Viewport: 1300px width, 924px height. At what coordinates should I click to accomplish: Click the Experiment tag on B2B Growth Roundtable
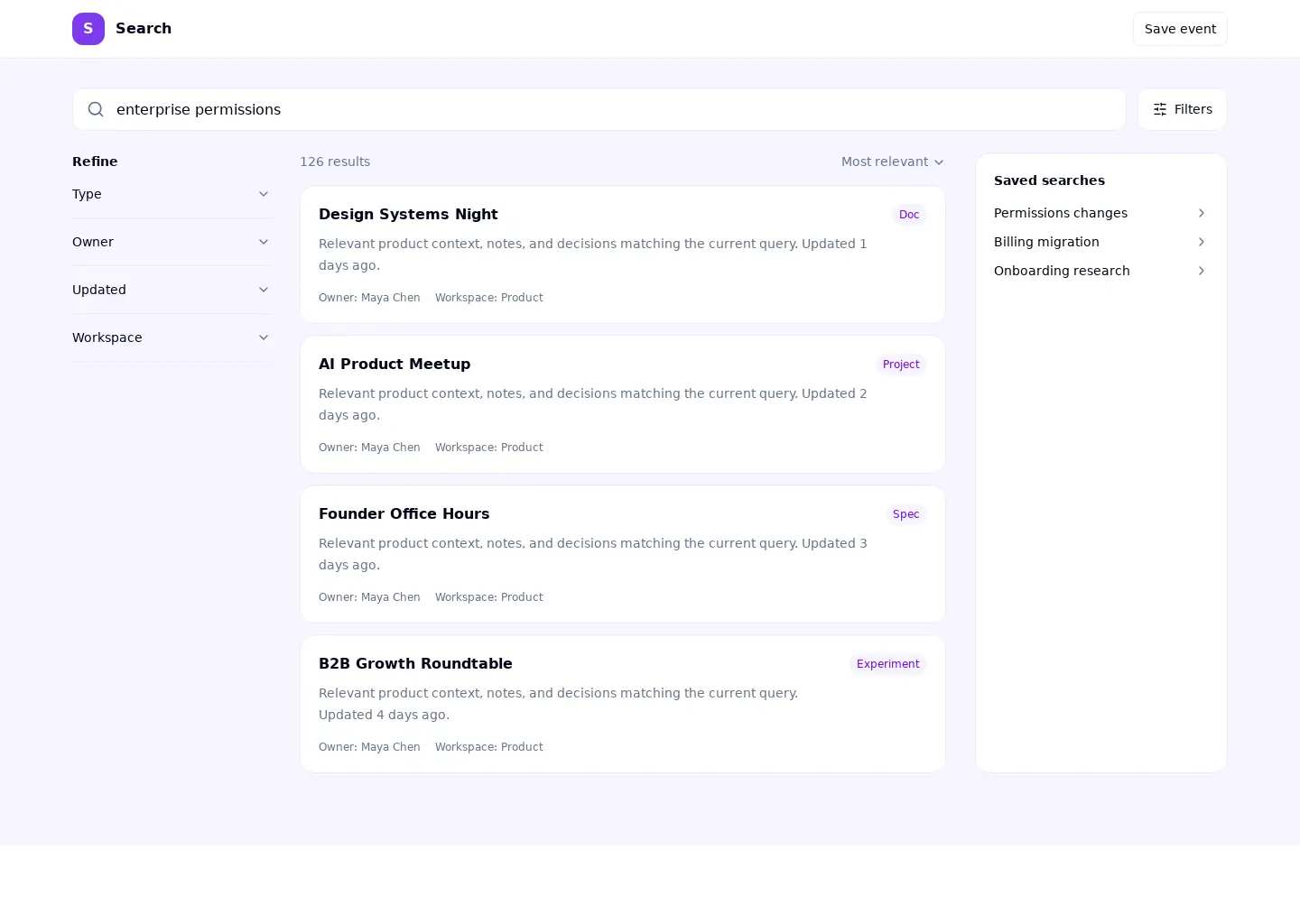[887, 664]
